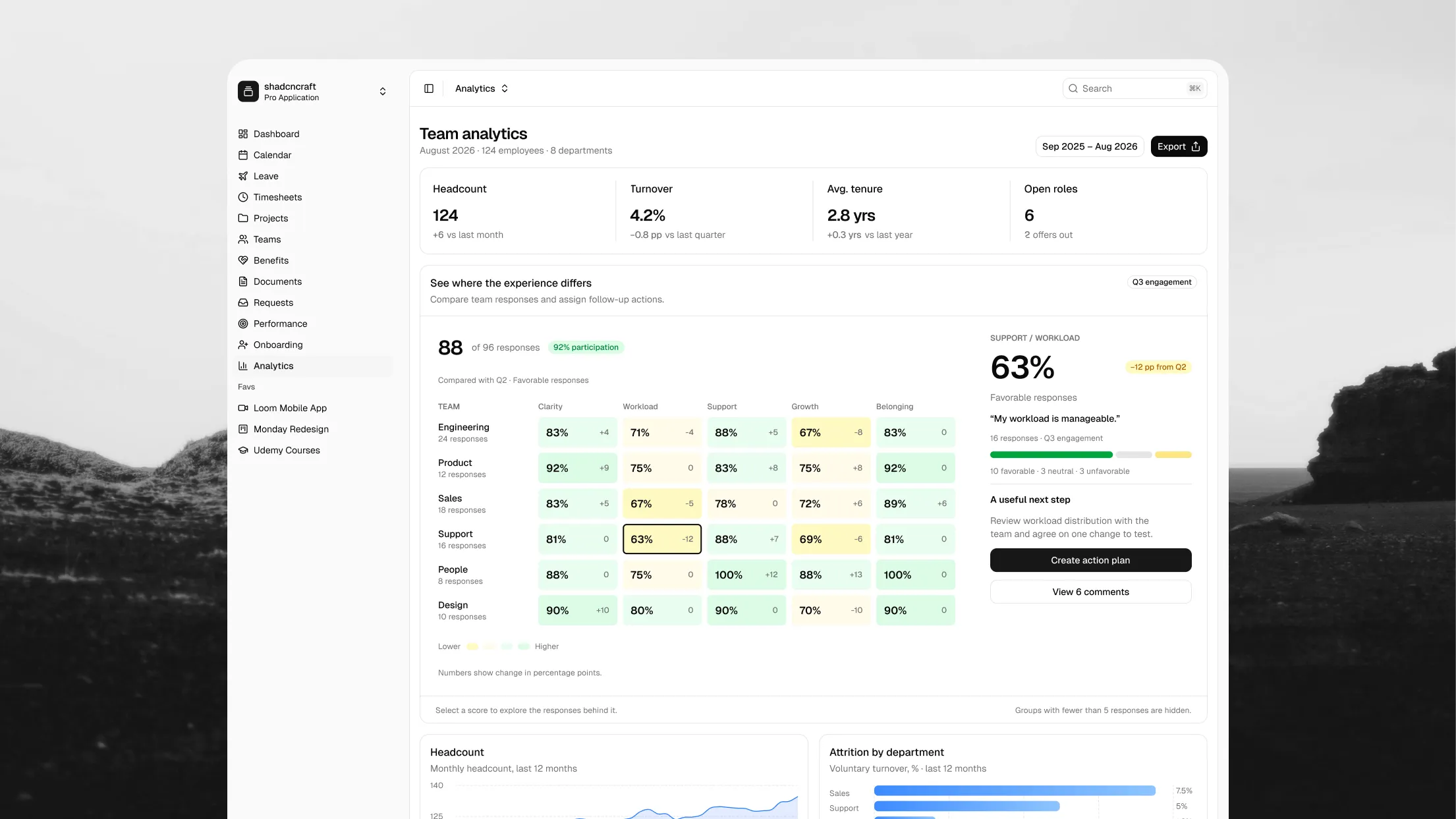
Task: Click the shadcncraft app logo
Action: tap(248, 92)
